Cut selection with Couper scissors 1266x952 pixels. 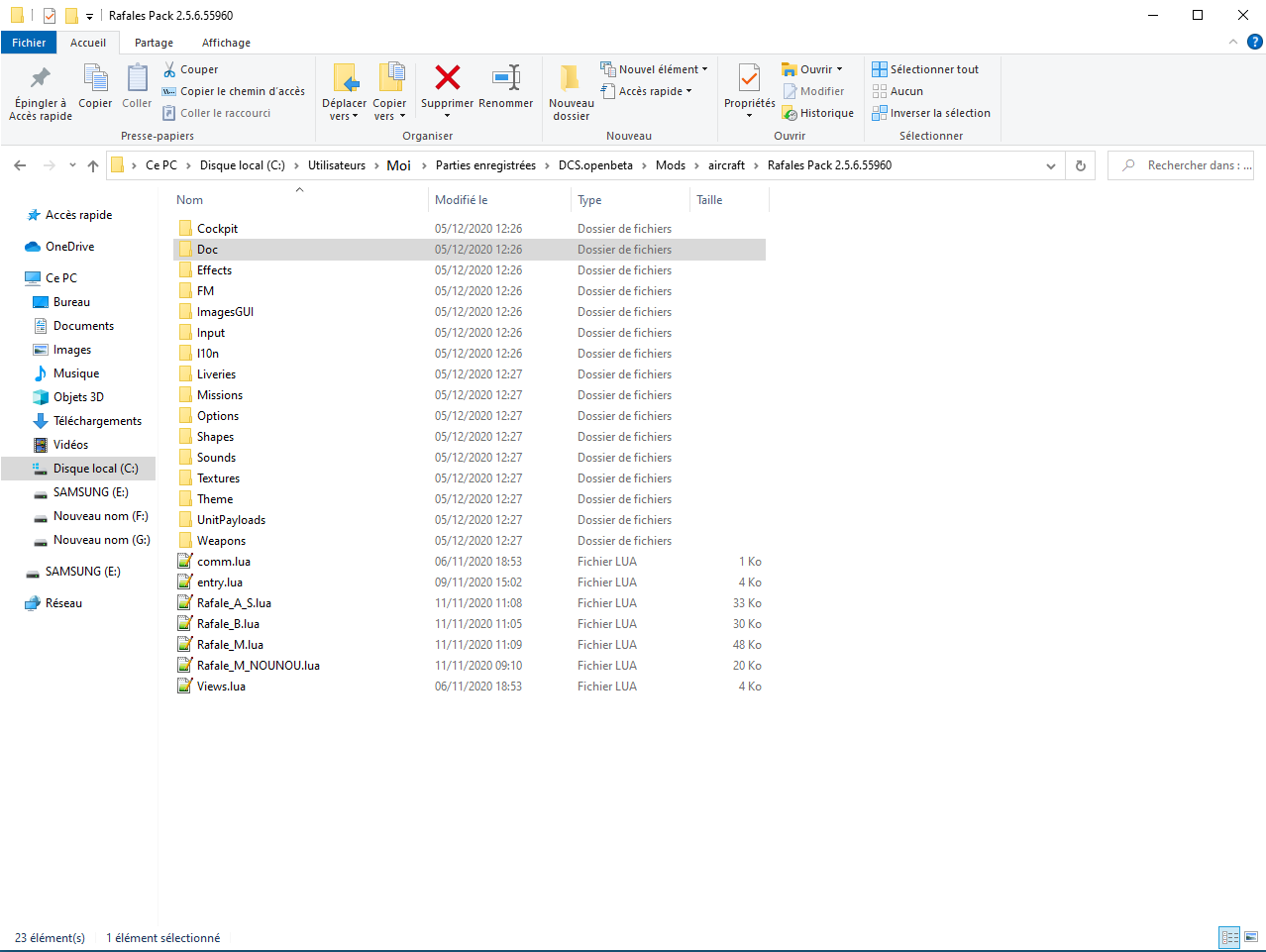(x=190, y=69)
